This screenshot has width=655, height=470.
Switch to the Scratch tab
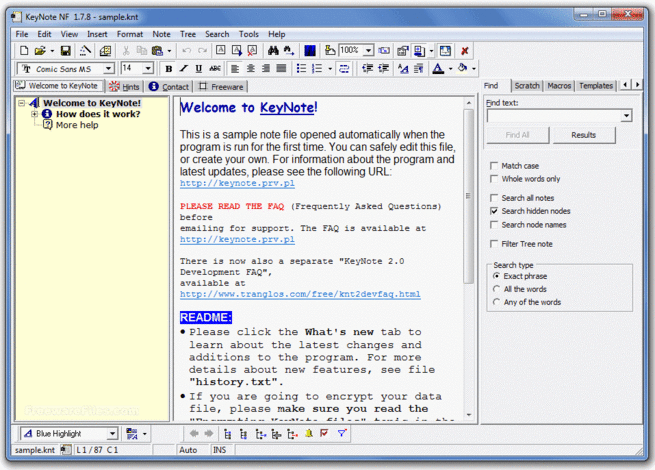tap(527, 86)
